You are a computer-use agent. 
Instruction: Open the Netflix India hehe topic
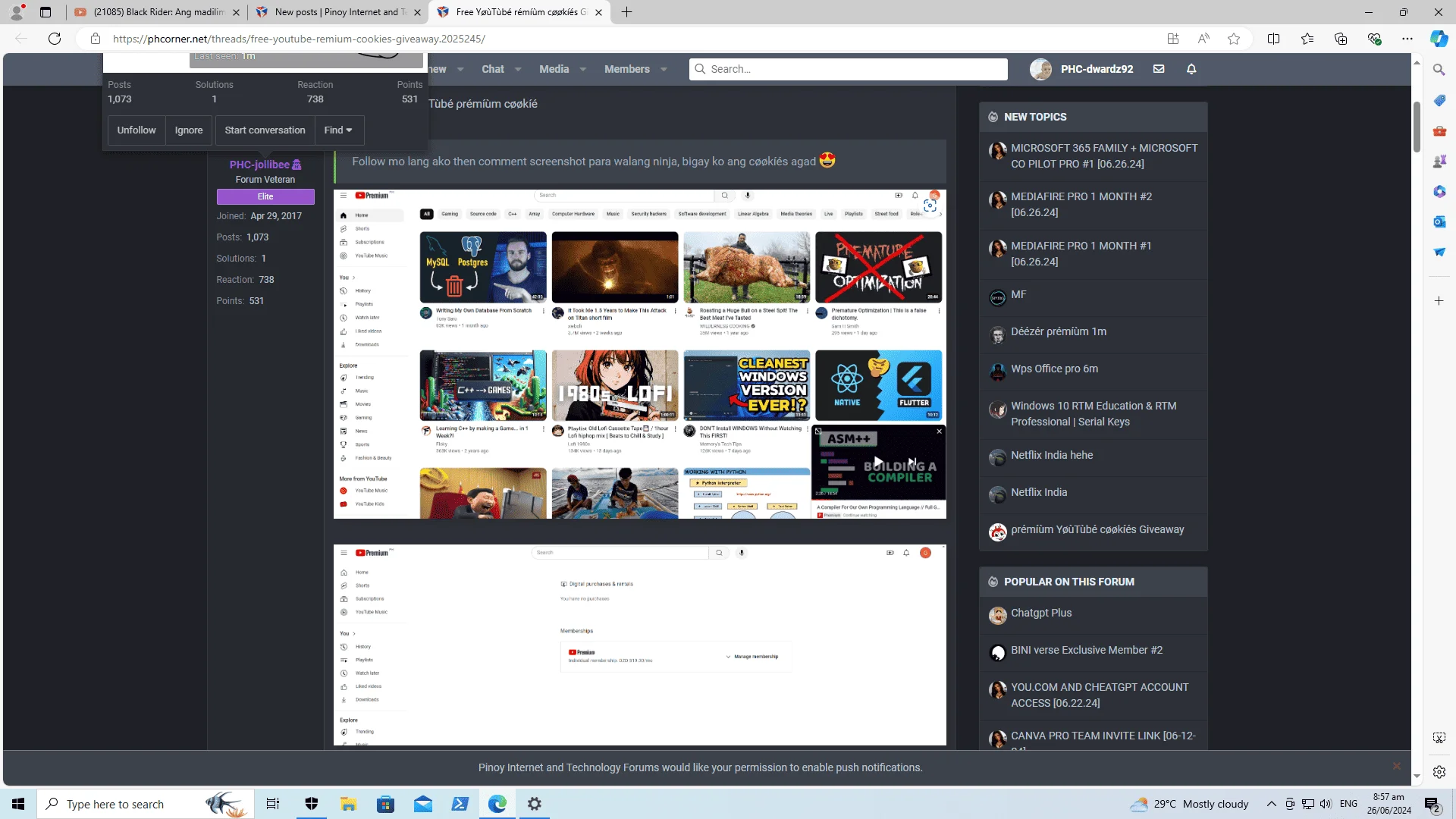[1052, 455]
